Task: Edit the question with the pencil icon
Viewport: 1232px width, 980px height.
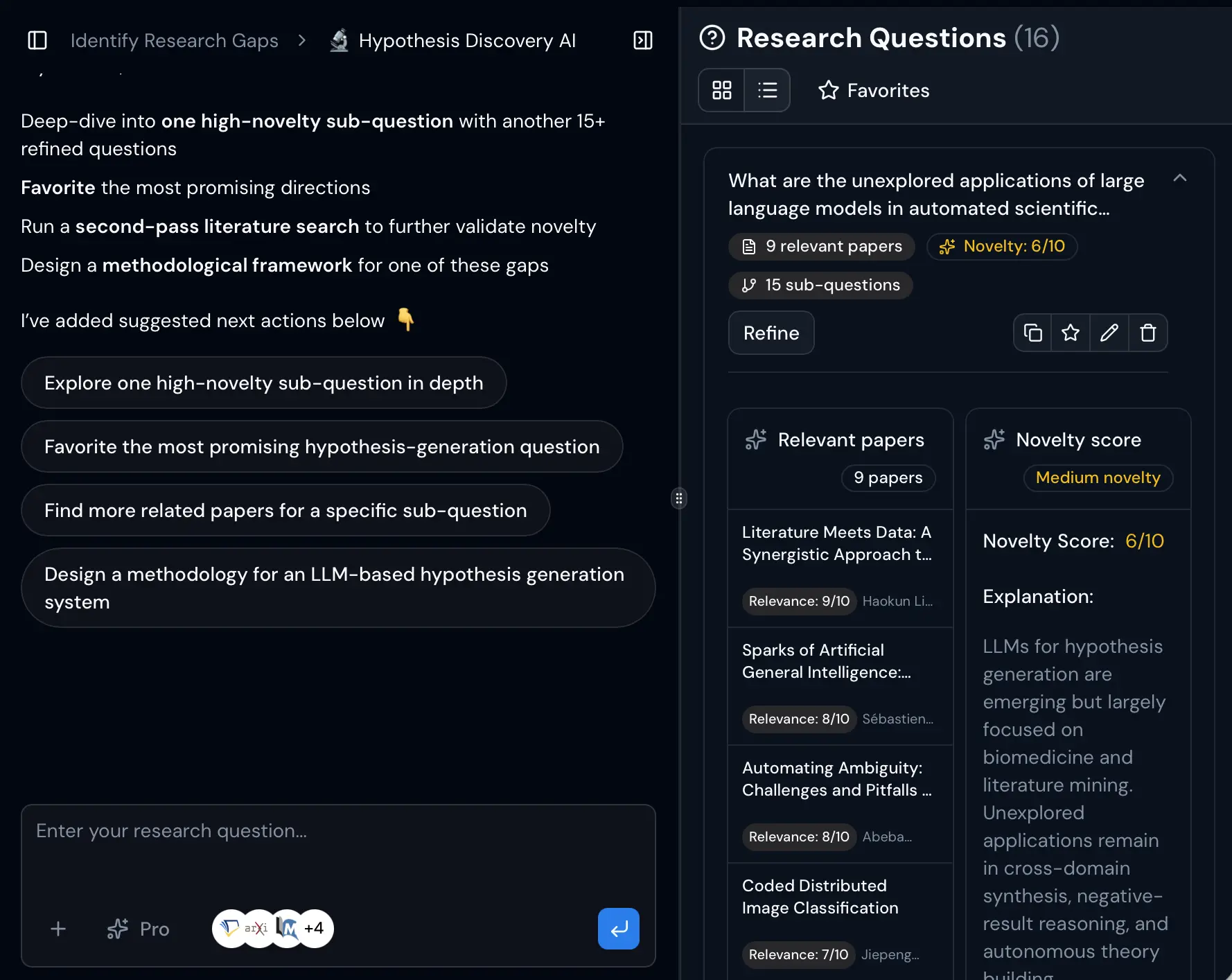Action: coord(1109,333)
